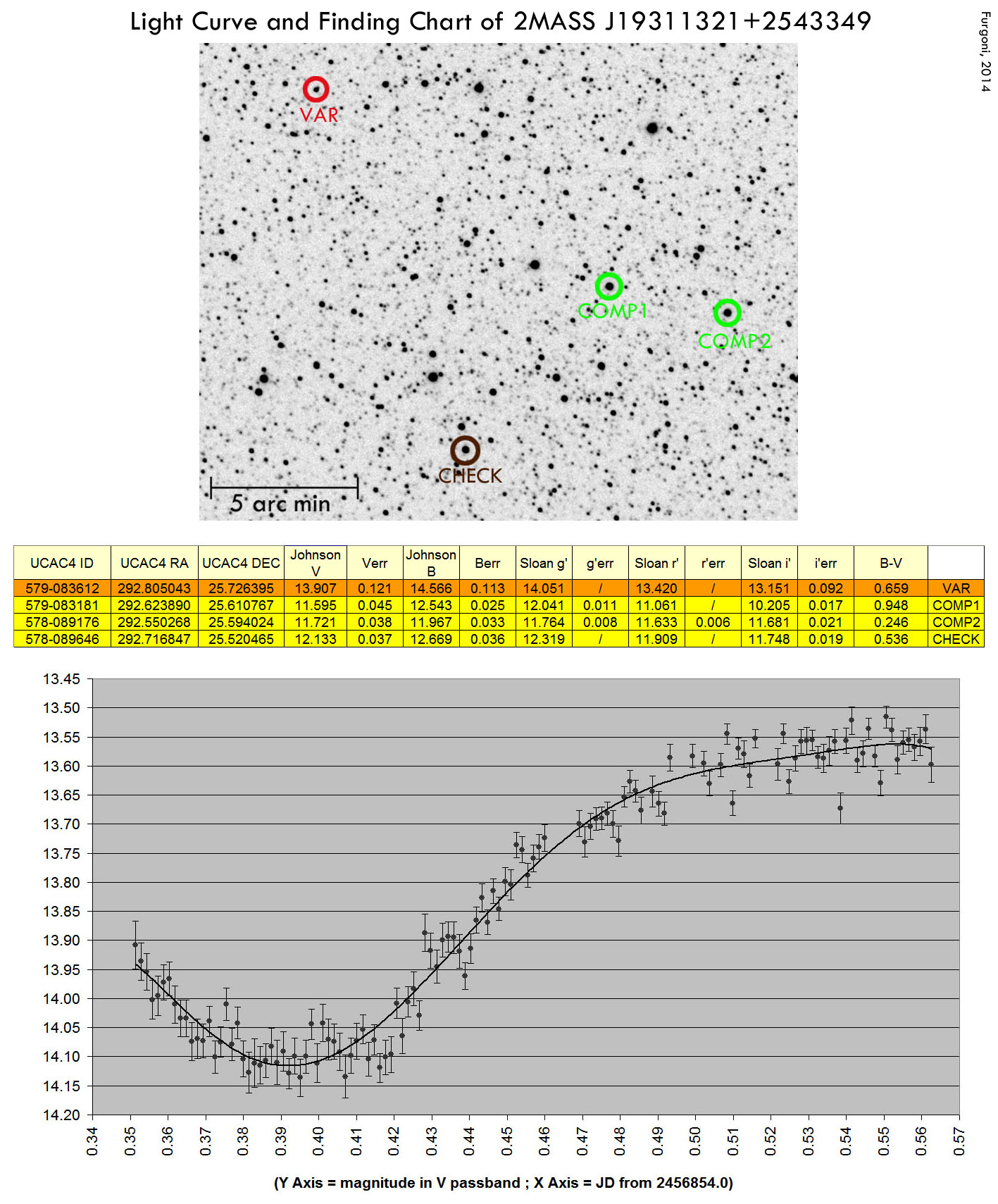This screenshot has height=1204, width=998.
Task: Select the 'UCAC4 DEC' column header
Action: coord(241,563)
